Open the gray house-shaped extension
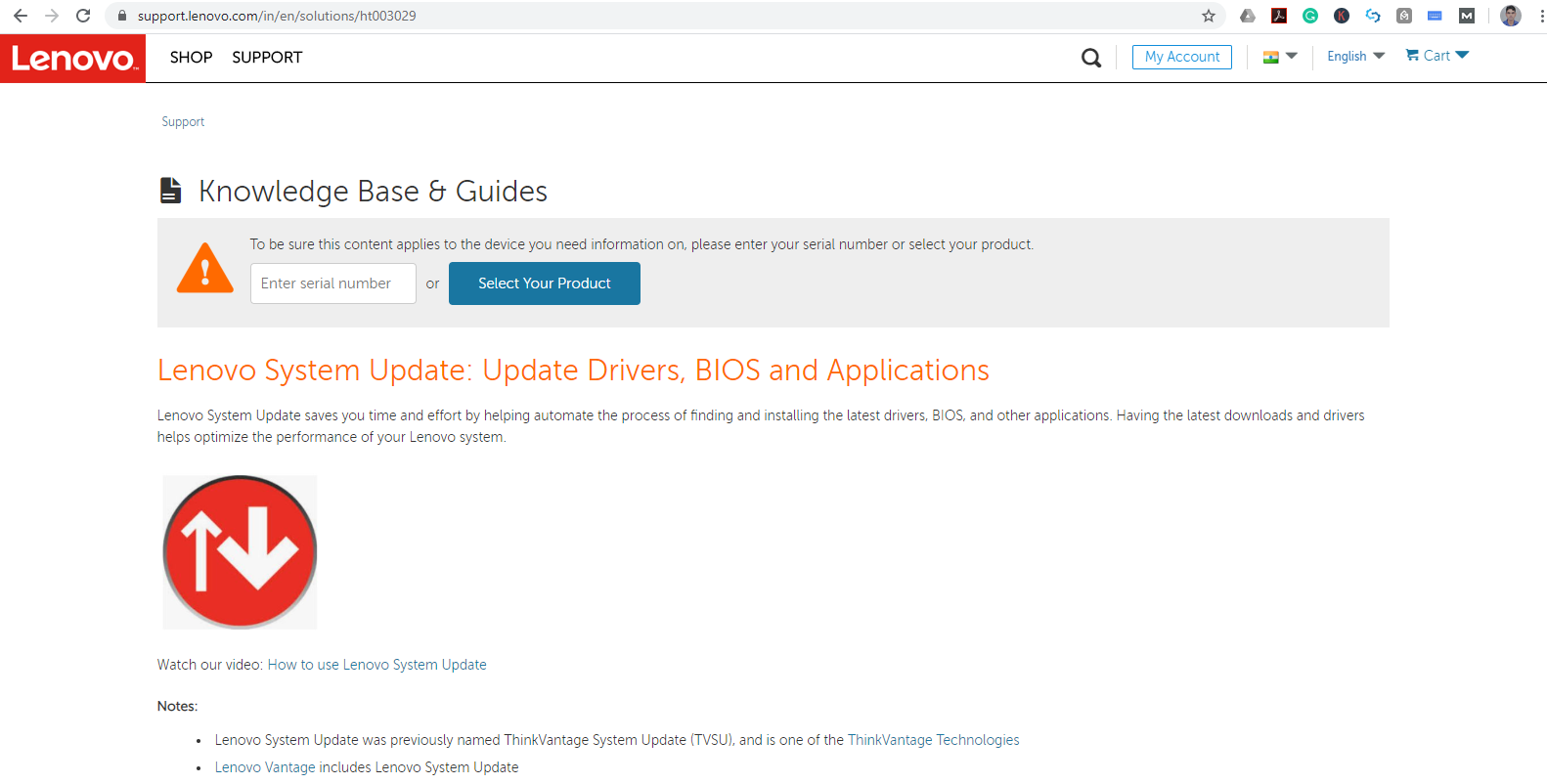This screenshot has height=784, width=1547. (x=1404, y=16)
